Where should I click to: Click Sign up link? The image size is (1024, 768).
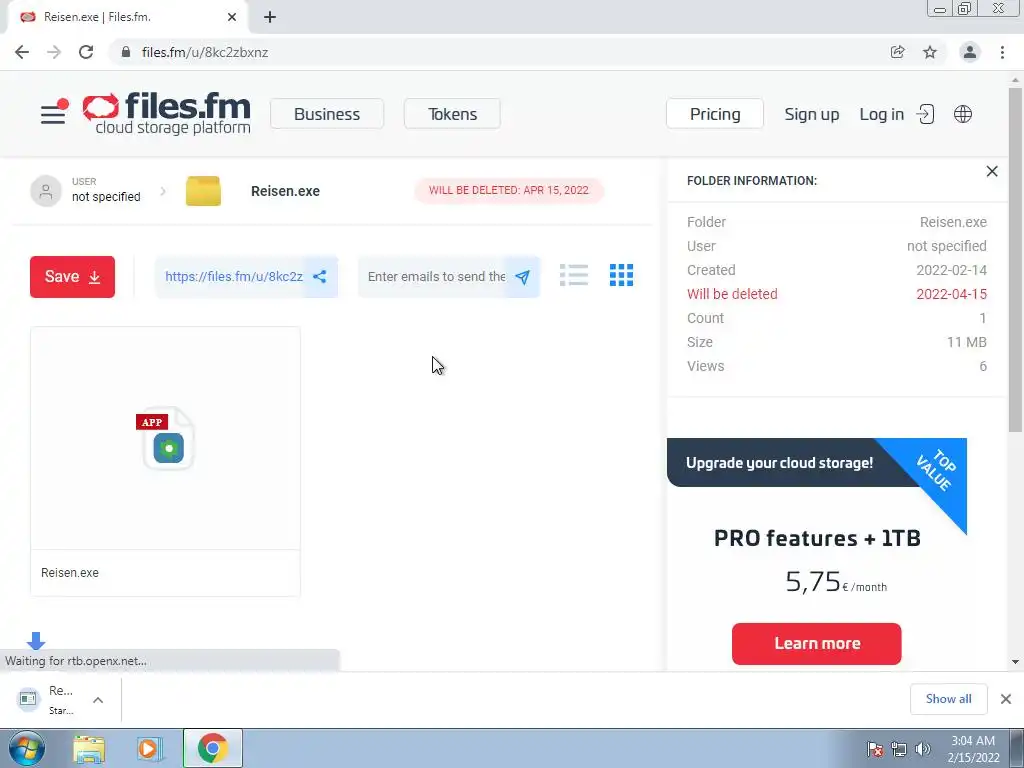[812, 114]
